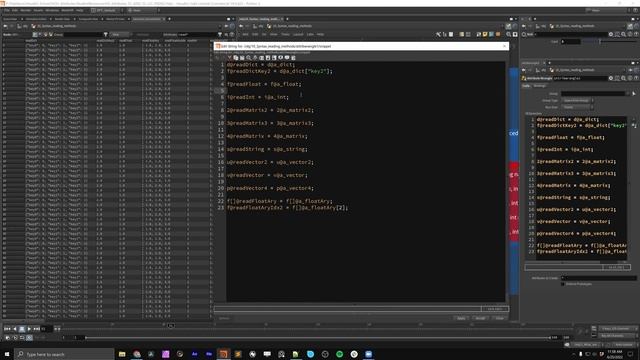
Task: Step back one frame in playbar
Action: 15,329
